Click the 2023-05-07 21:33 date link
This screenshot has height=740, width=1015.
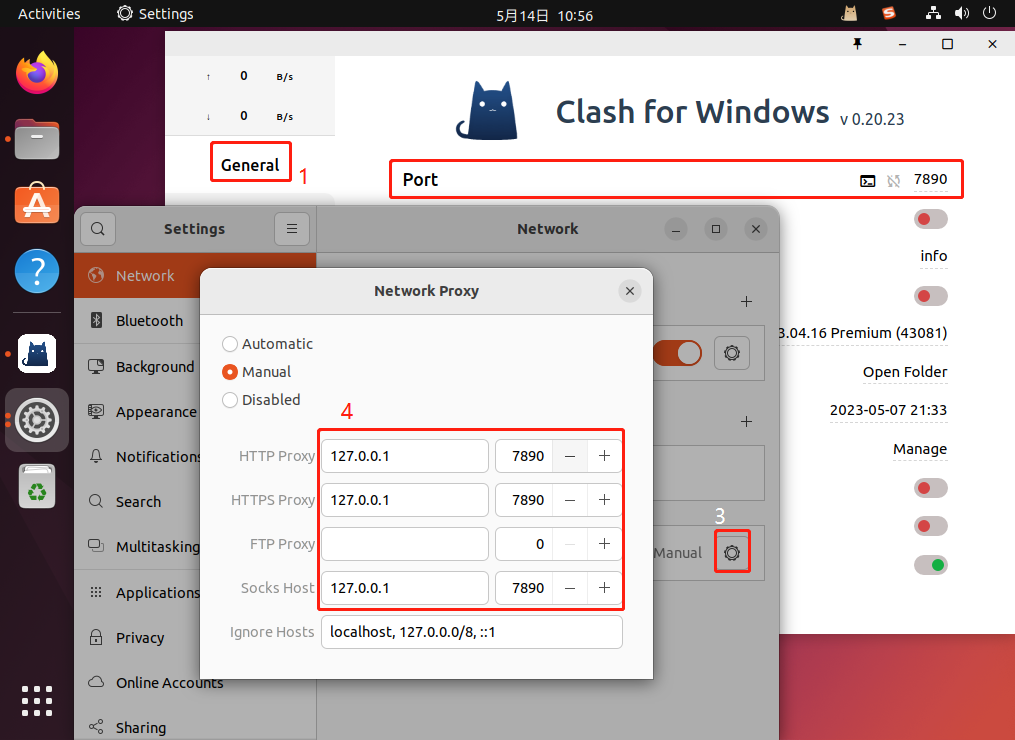(888, 410)
